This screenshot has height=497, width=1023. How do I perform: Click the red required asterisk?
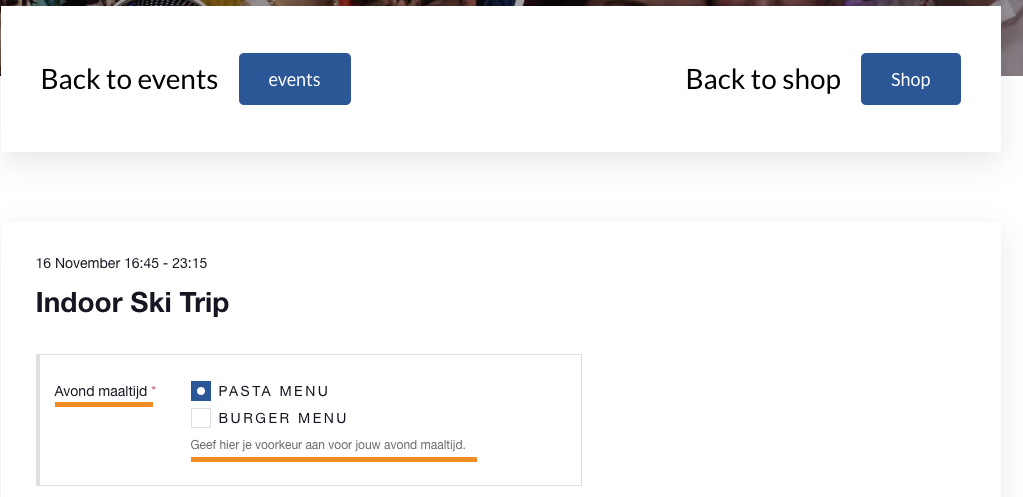[154, 389]
